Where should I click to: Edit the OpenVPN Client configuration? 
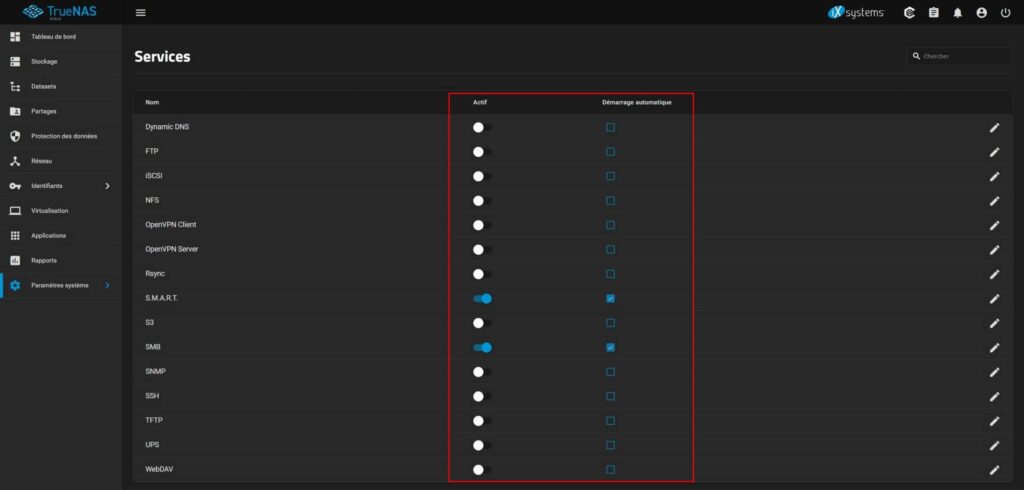[x=994, y=225]
